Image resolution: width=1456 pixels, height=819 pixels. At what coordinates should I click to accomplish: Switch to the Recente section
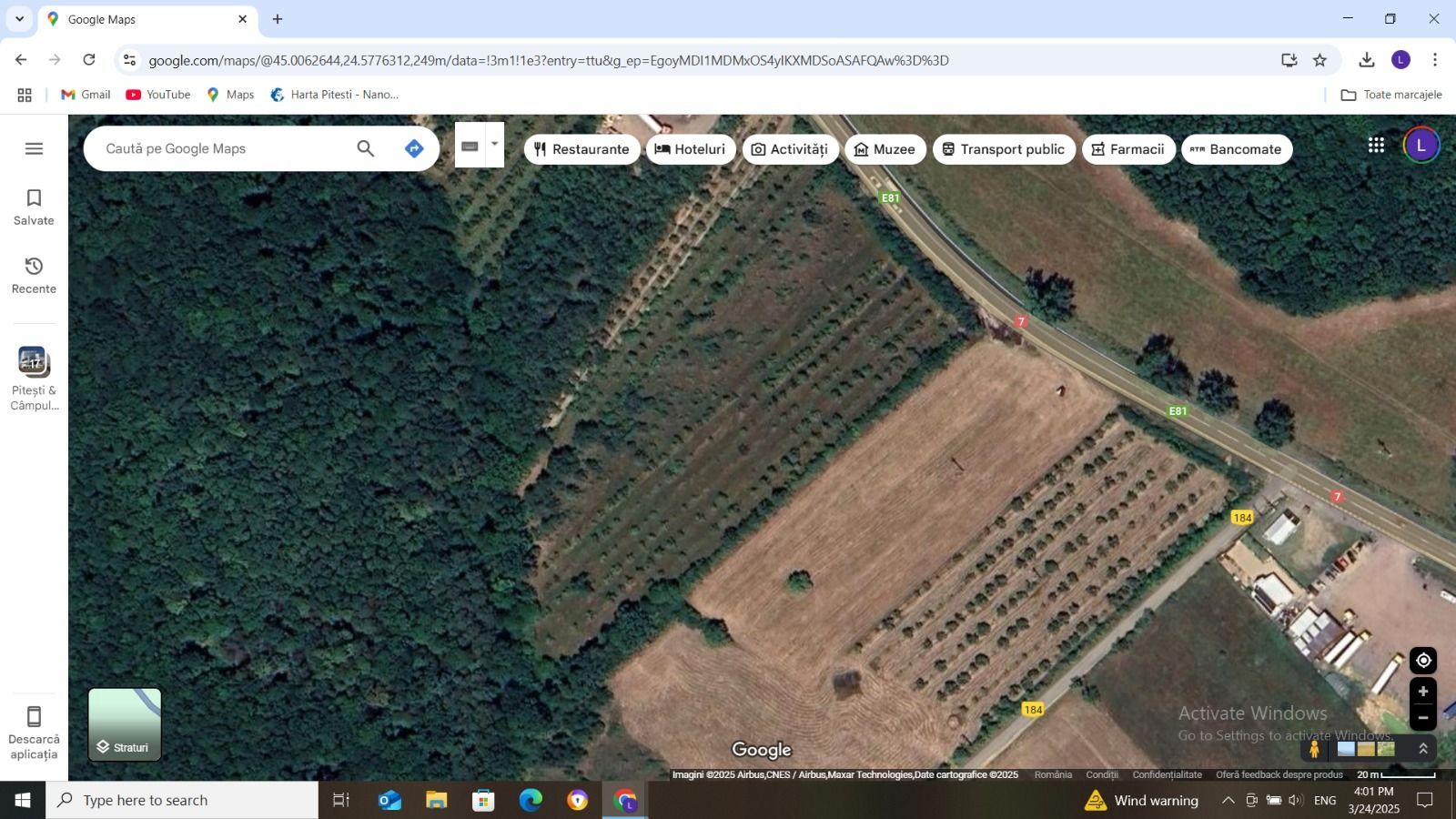[33, 273]
